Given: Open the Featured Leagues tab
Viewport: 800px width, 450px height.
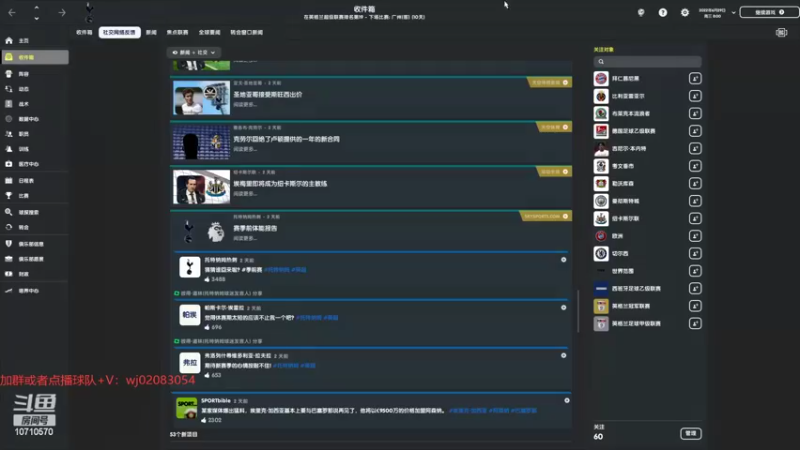Looking at the screenshot, I should [x=178, y=32].
